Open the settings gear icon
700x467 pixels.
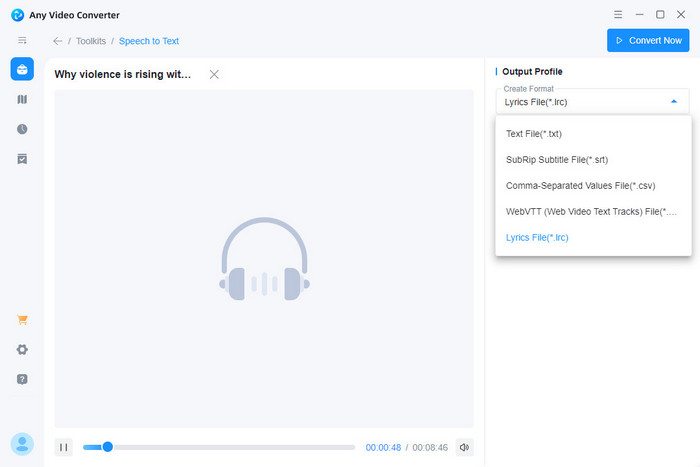pos(22,349)
